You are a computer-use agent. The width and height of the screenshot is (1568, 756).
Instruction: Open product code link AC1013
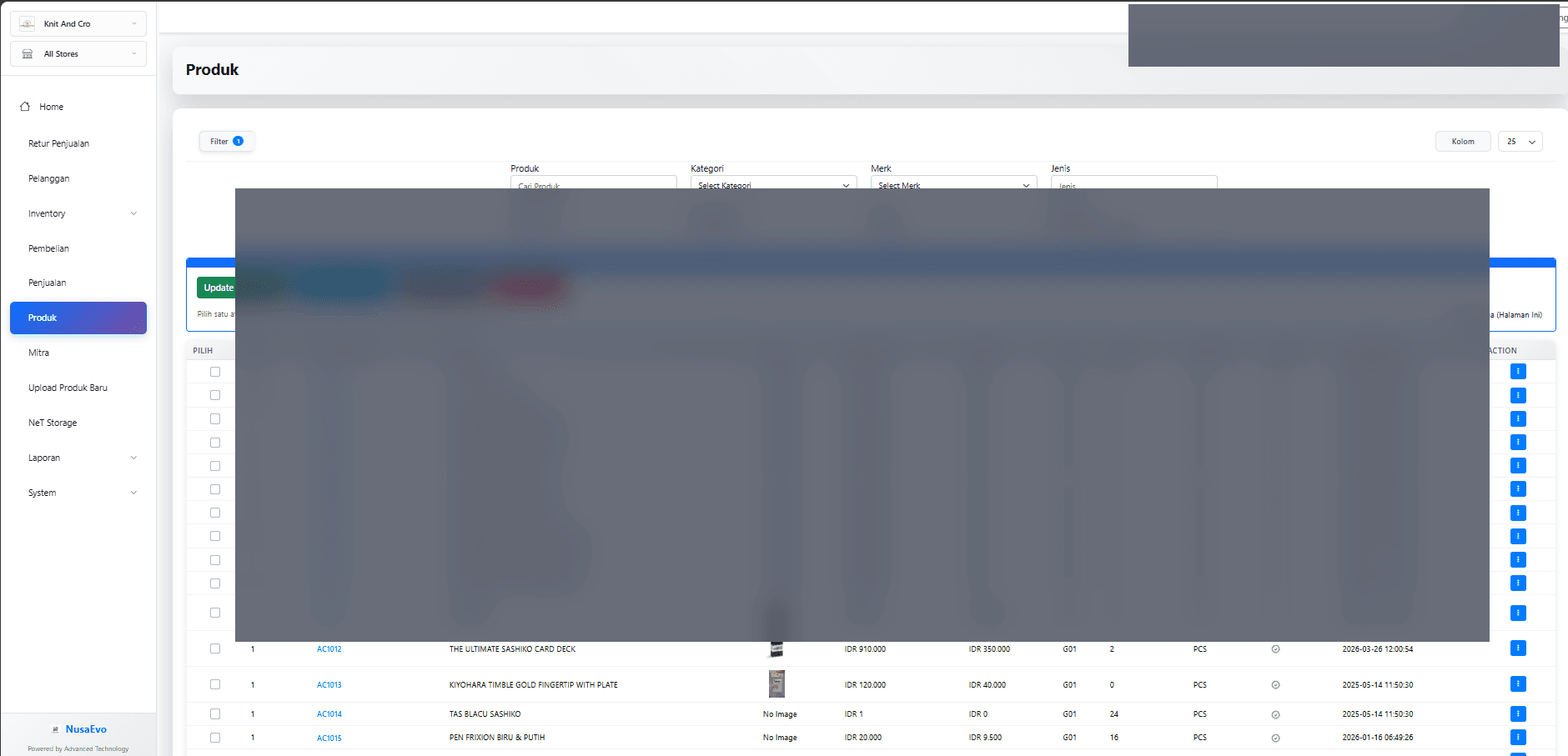click(x=329, y=685)
